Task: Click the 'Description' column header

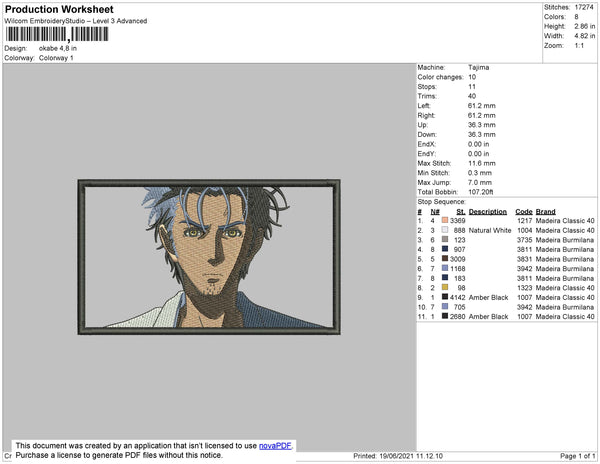Action: [x=488, y=212]
